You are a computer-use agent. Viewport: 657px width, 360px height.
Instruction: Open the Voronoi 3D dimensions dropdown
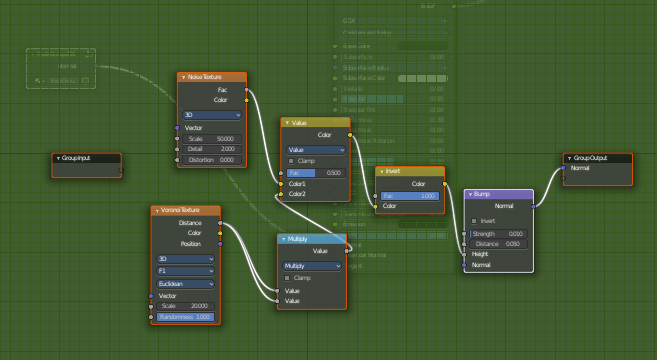click(186, 259)
